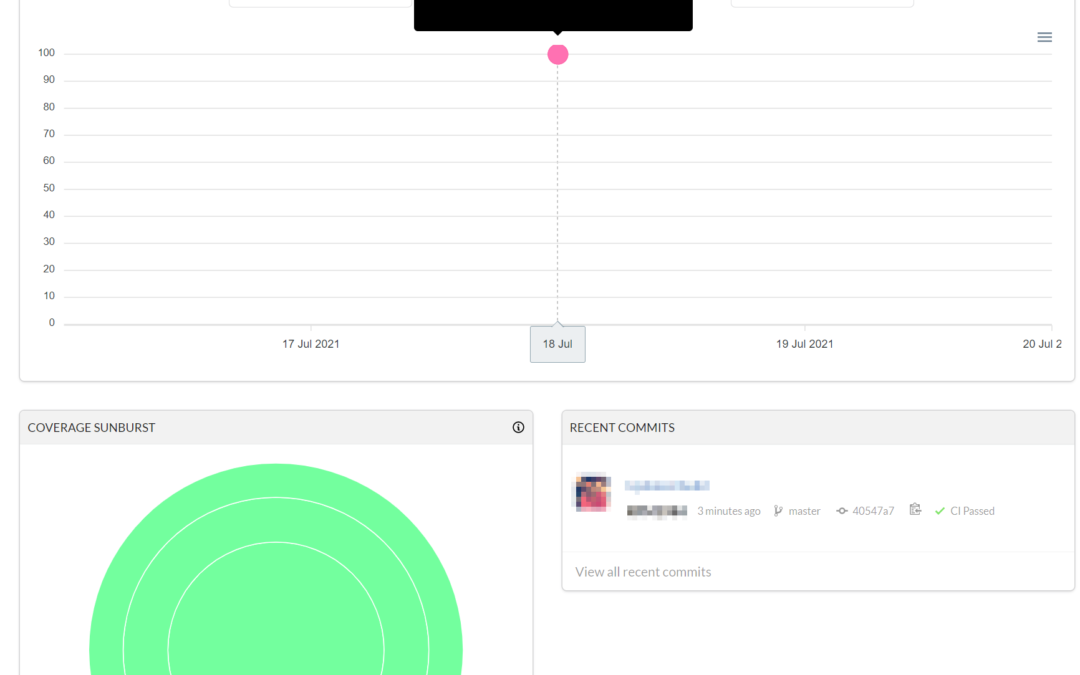1080x675 pixels.
Task: Click the pink data point on chart
Action: click(558, 54)
